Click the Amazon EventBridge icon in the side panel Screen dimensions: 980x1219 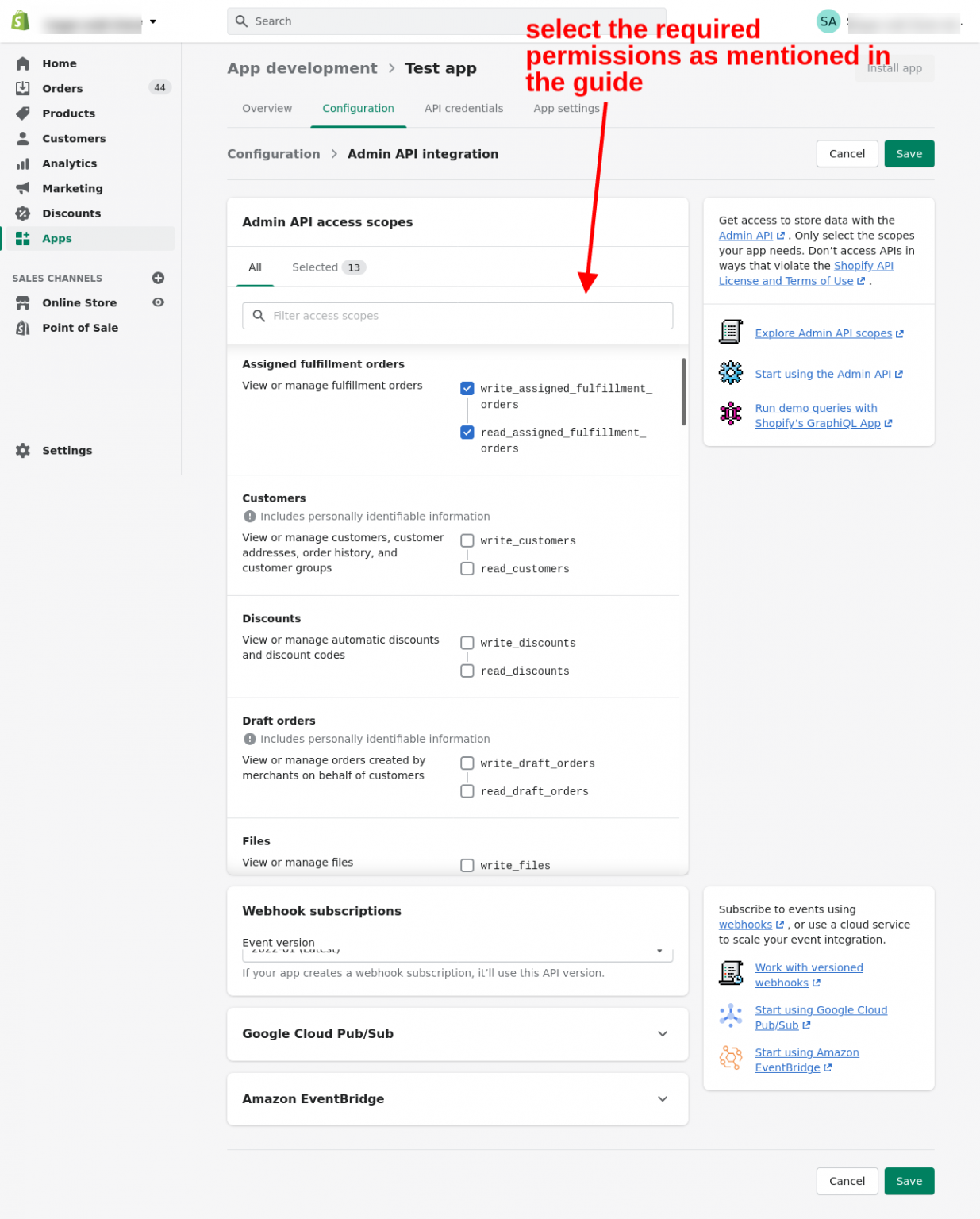pyautogui.click(x=730, y=1058)
